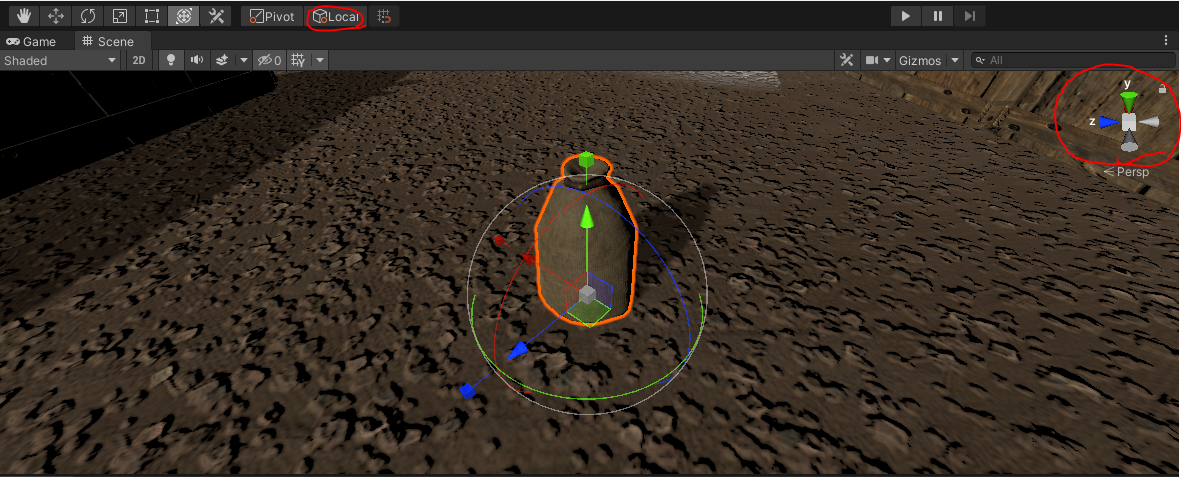Toggle hidden objects visibility counter
The height and width of the screenshot is (477, 1181).
pos(269,60)
